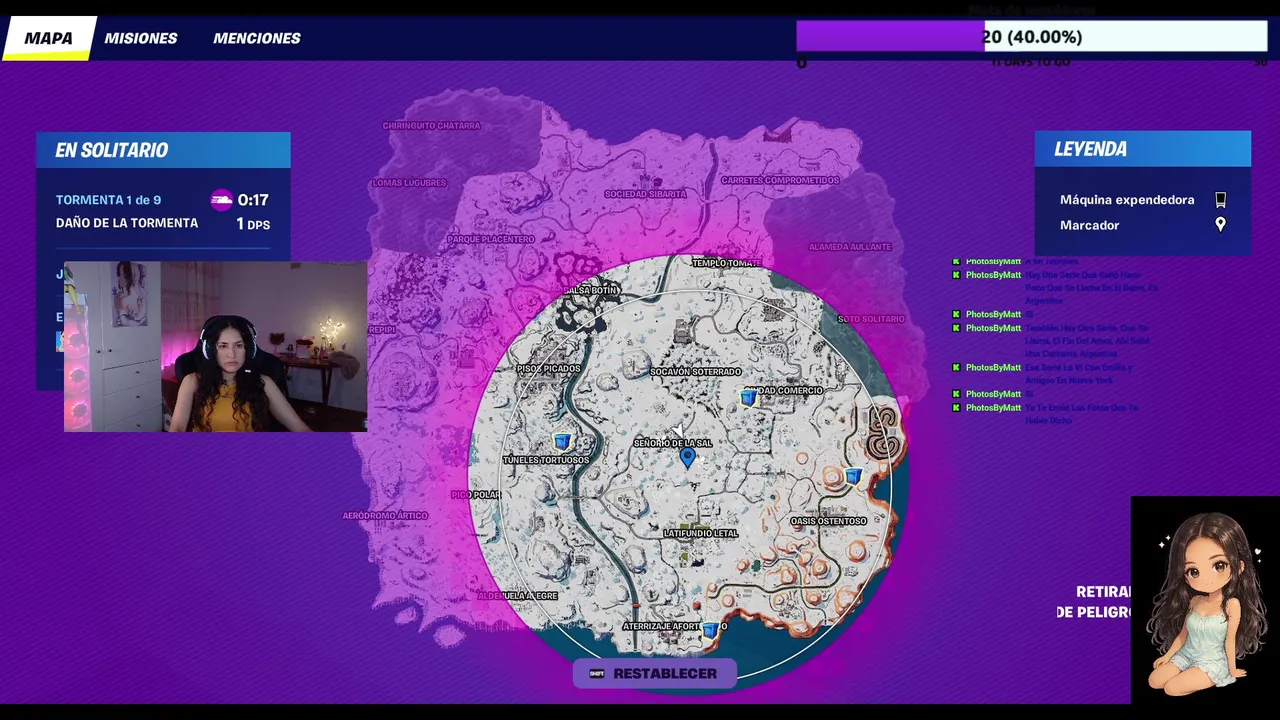Click Oasis Ostentoso map label
This screenshot has width=1280, height=720.
coord(829,521)
